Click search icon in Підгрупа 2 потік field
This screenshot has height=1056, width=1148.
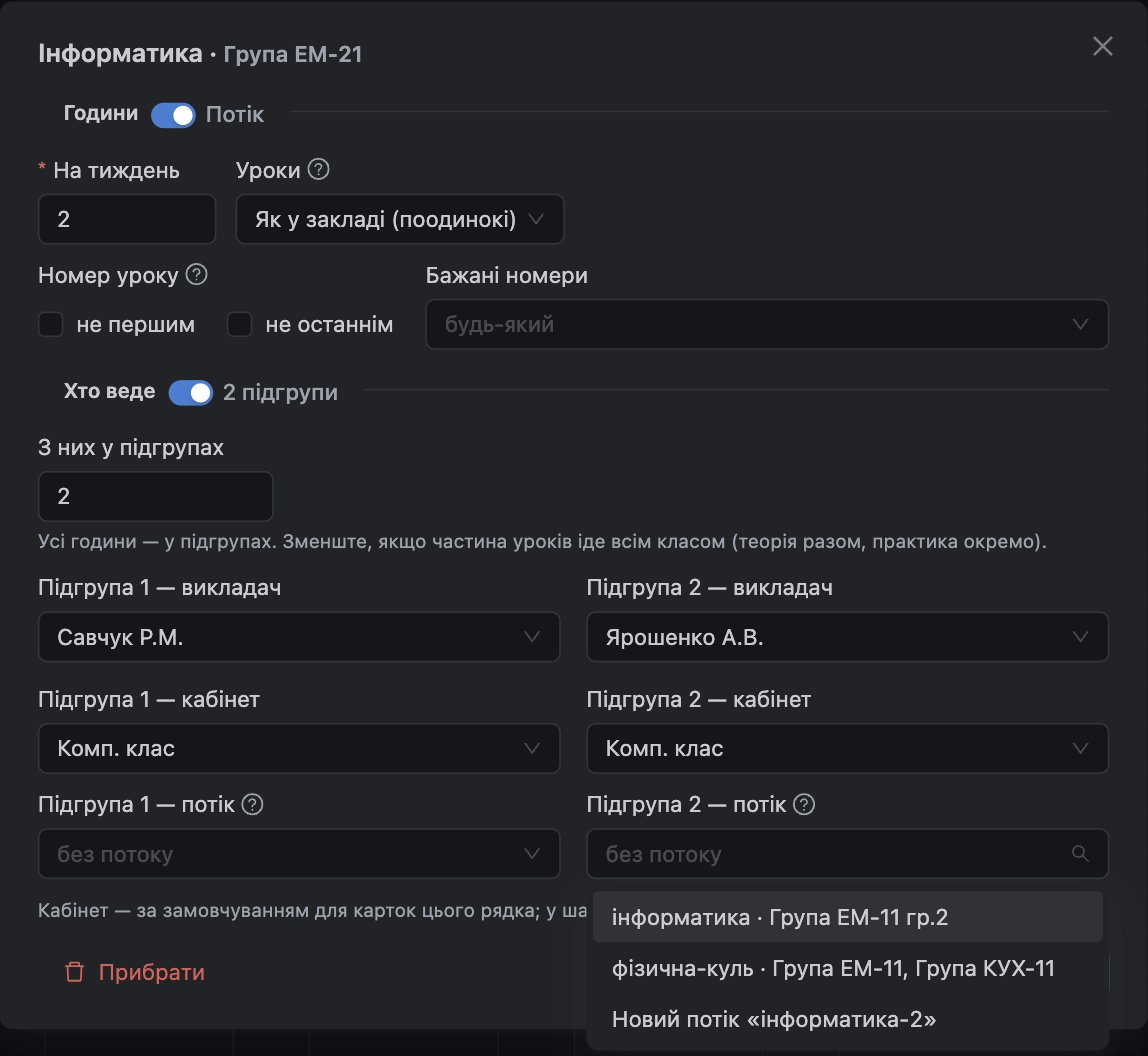click(x=1080, y=853)
